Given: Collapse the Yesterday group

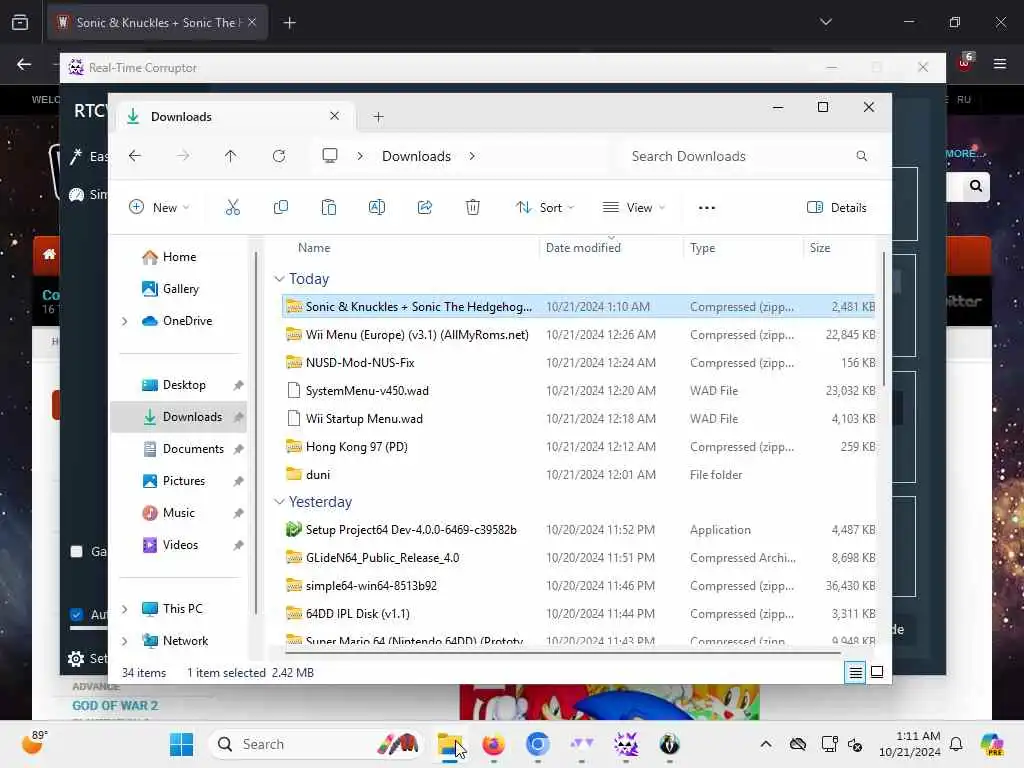Looking at the screenshot, I should pyautogui.click(x=279, y=502).
